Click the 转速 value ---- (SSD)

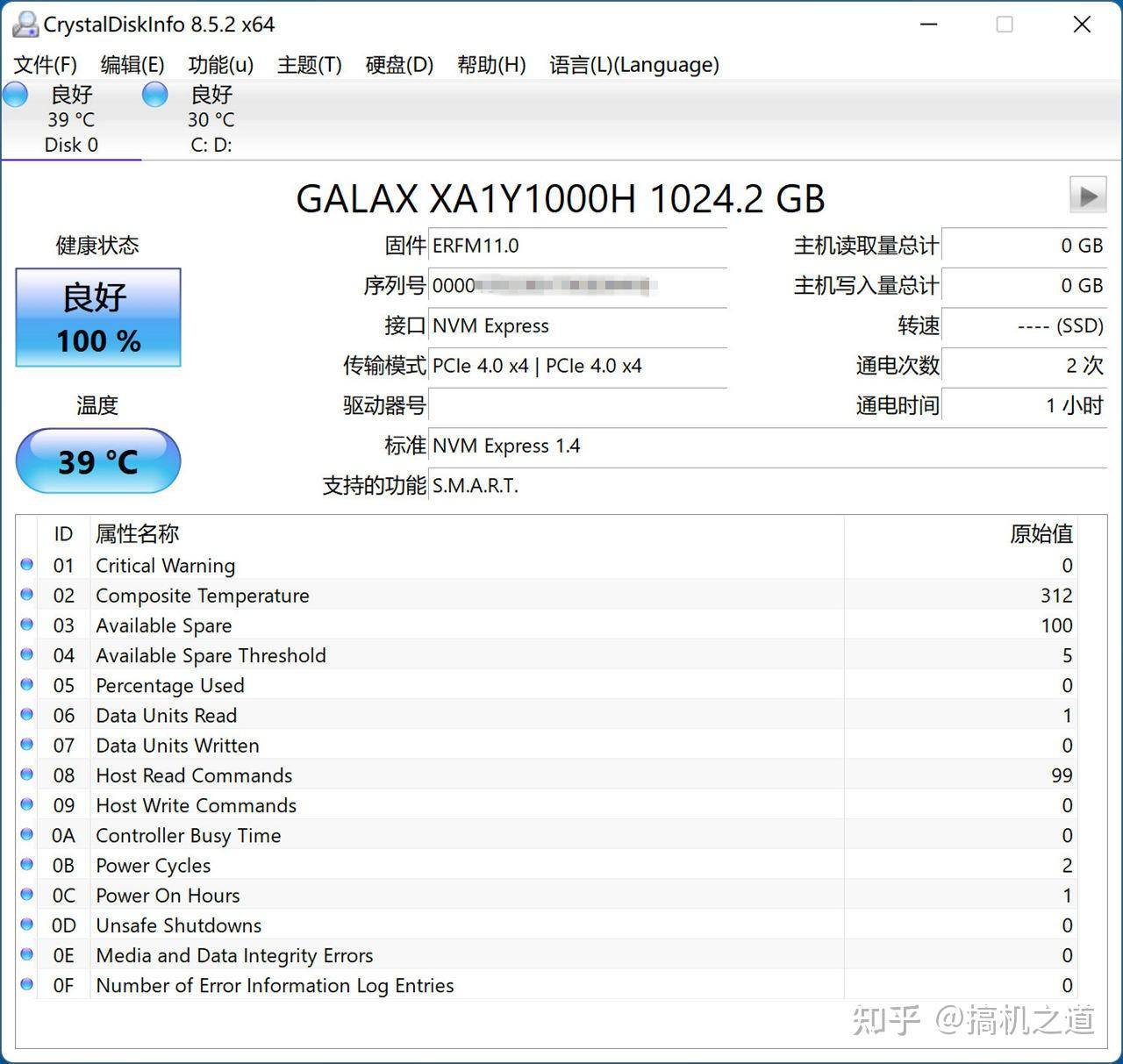1024,325
